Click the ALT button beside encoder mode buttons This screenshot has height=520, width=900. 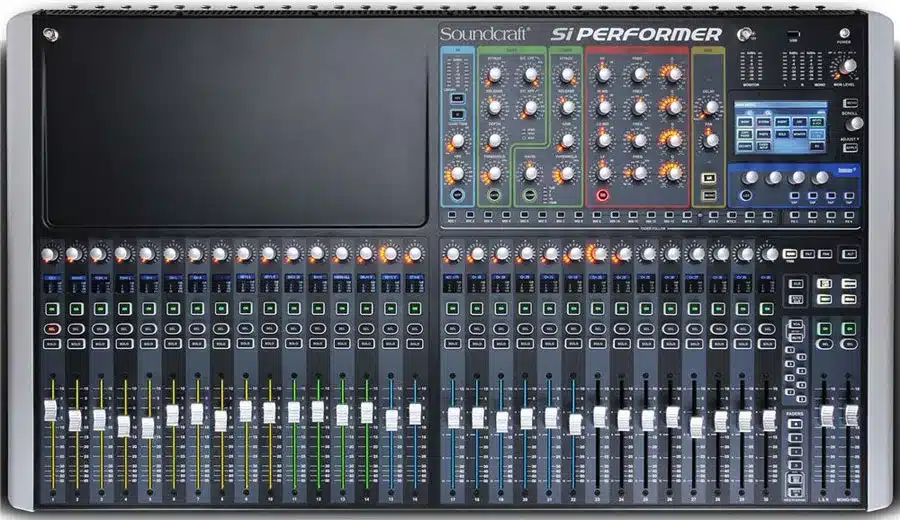849,254
